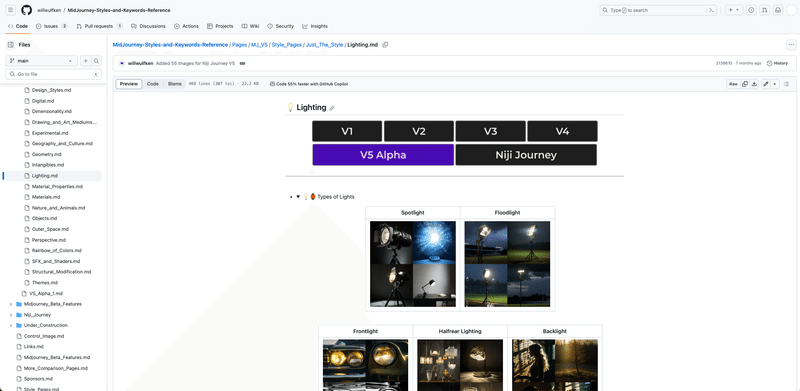Switch to Code file view
Viewport: 800px width, 391px height.
click(x=153, y=84)
